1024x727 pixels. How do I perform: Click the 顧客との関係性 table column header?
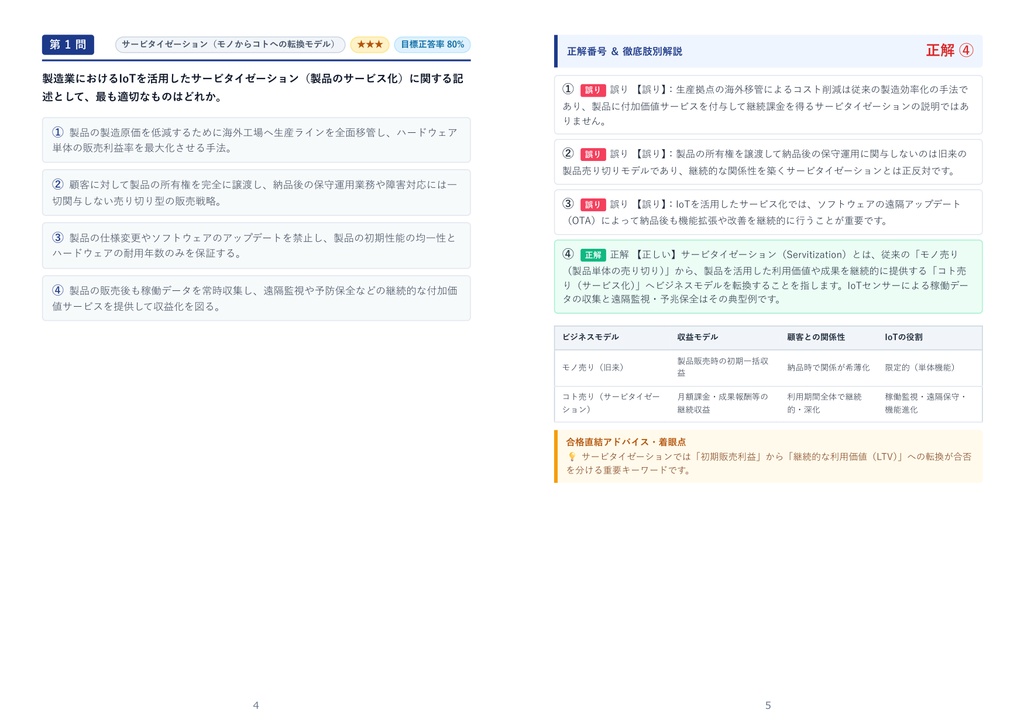point(816,337)
